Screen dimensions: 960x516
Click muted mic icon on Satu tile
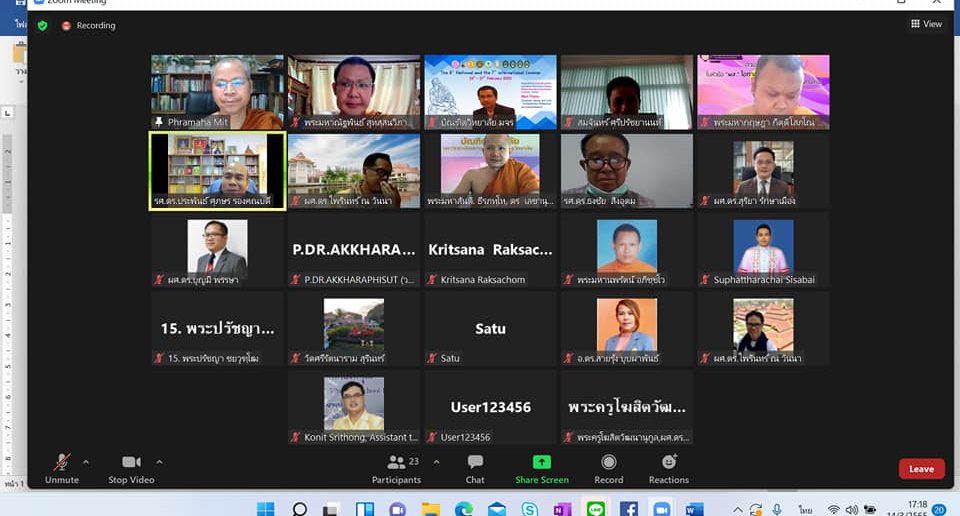pos(432,358)
